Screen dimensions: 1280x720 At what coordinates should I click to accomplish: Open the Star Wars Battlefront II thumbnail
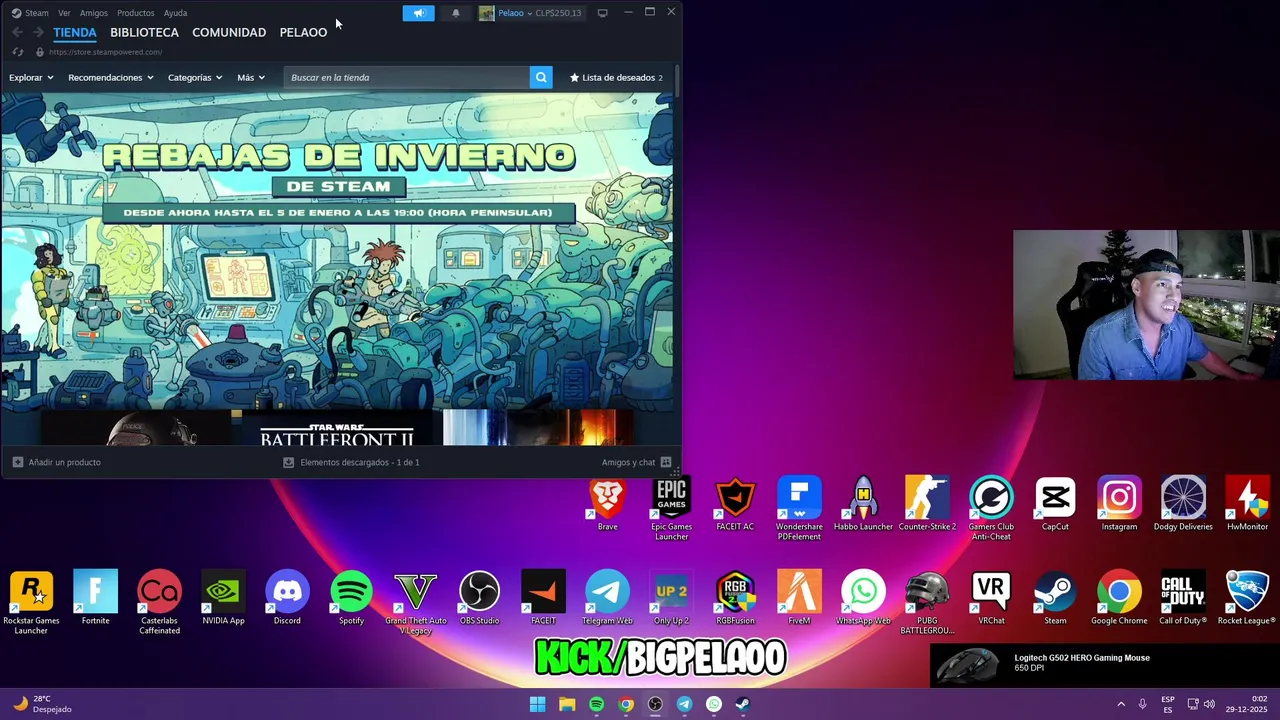[x=337, y=428]
